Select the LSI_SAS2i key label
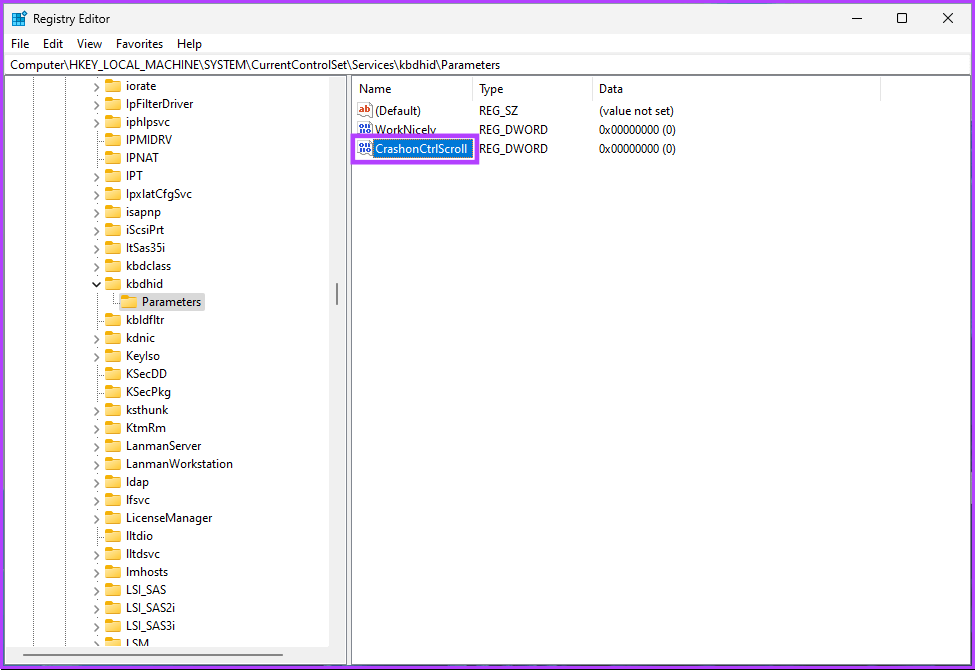 150,608
